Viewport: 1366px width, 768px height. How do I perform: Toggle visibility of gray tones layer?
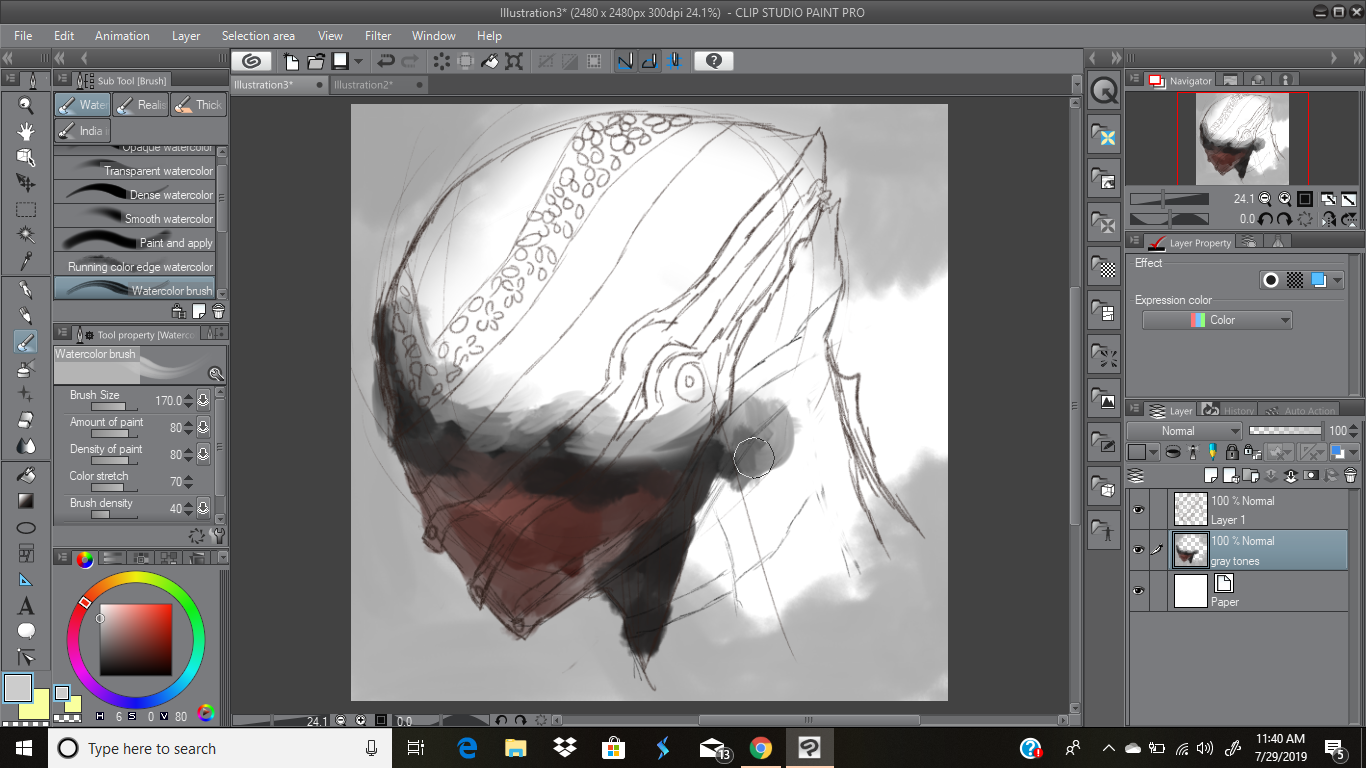(1138, 550)
